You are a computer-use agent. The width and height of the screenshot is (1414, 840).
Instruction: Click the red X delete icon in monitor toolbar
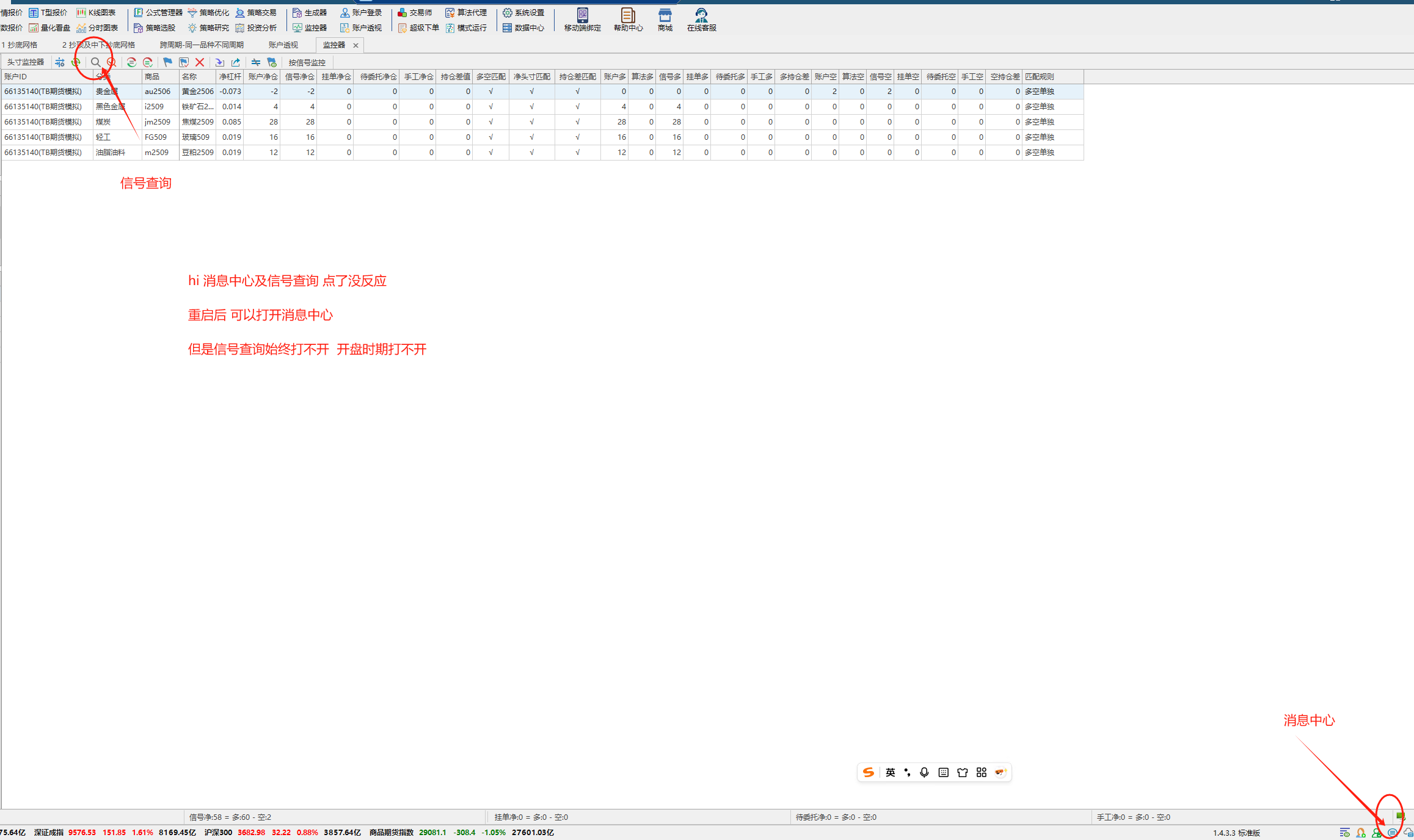200,62
